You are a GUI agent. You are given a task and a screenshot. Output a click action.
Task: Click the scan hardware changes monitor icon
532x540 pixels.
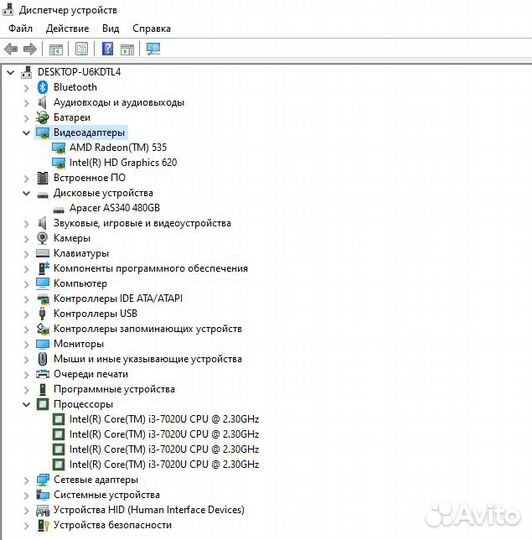click(x=153, y=49)
